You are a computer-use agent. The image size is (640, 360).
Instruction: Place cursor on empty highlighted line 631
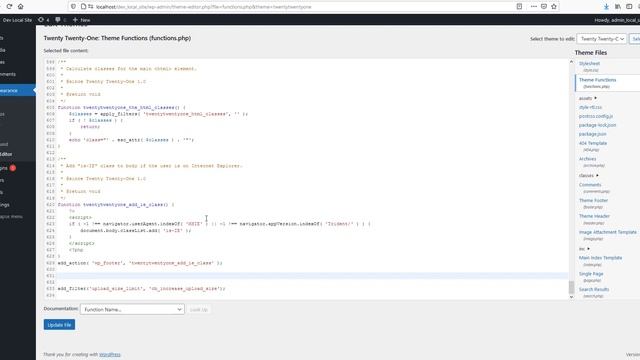(312, 276)
